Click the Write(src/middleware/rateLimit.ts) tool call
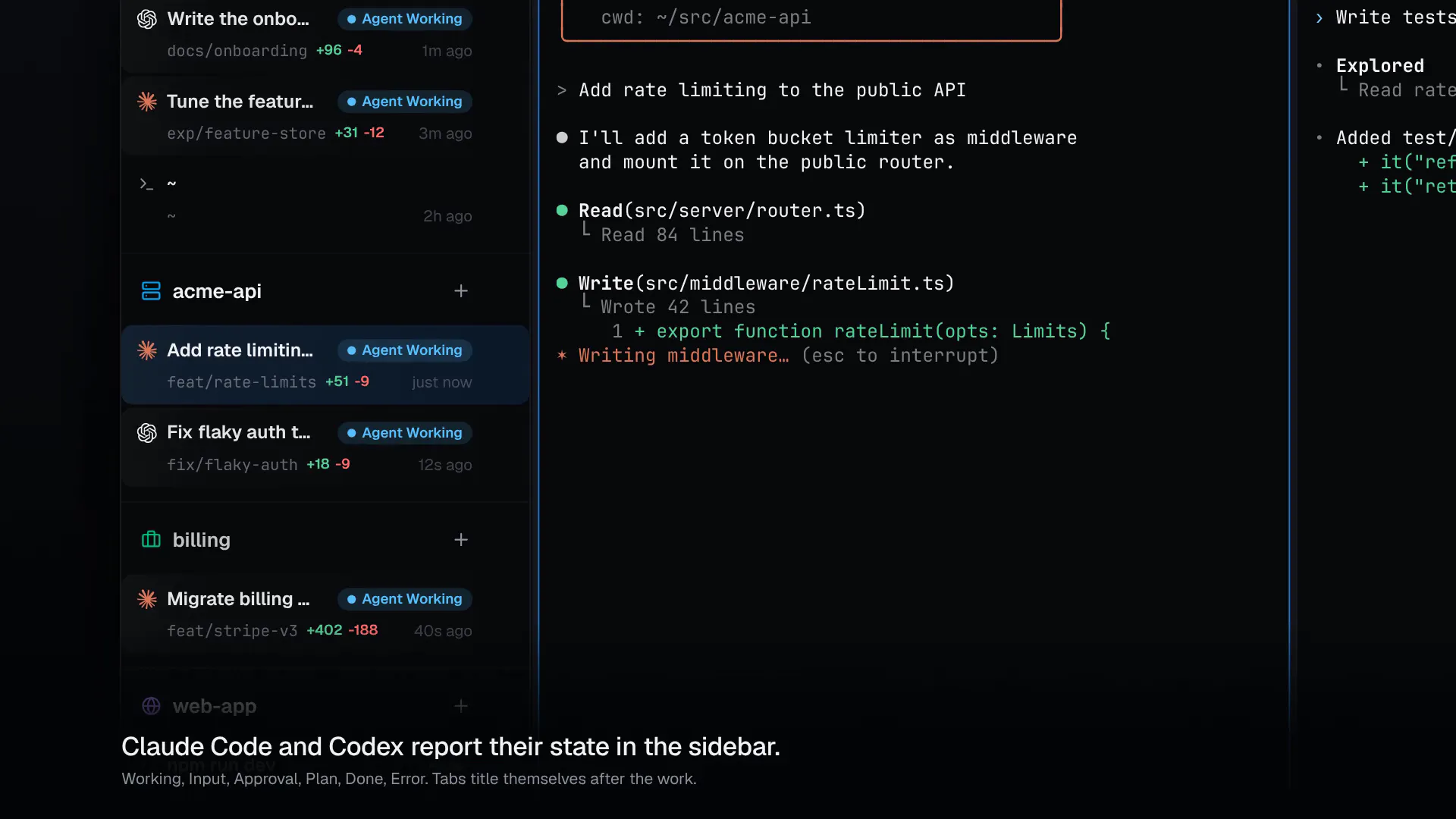 coord(767,283)
